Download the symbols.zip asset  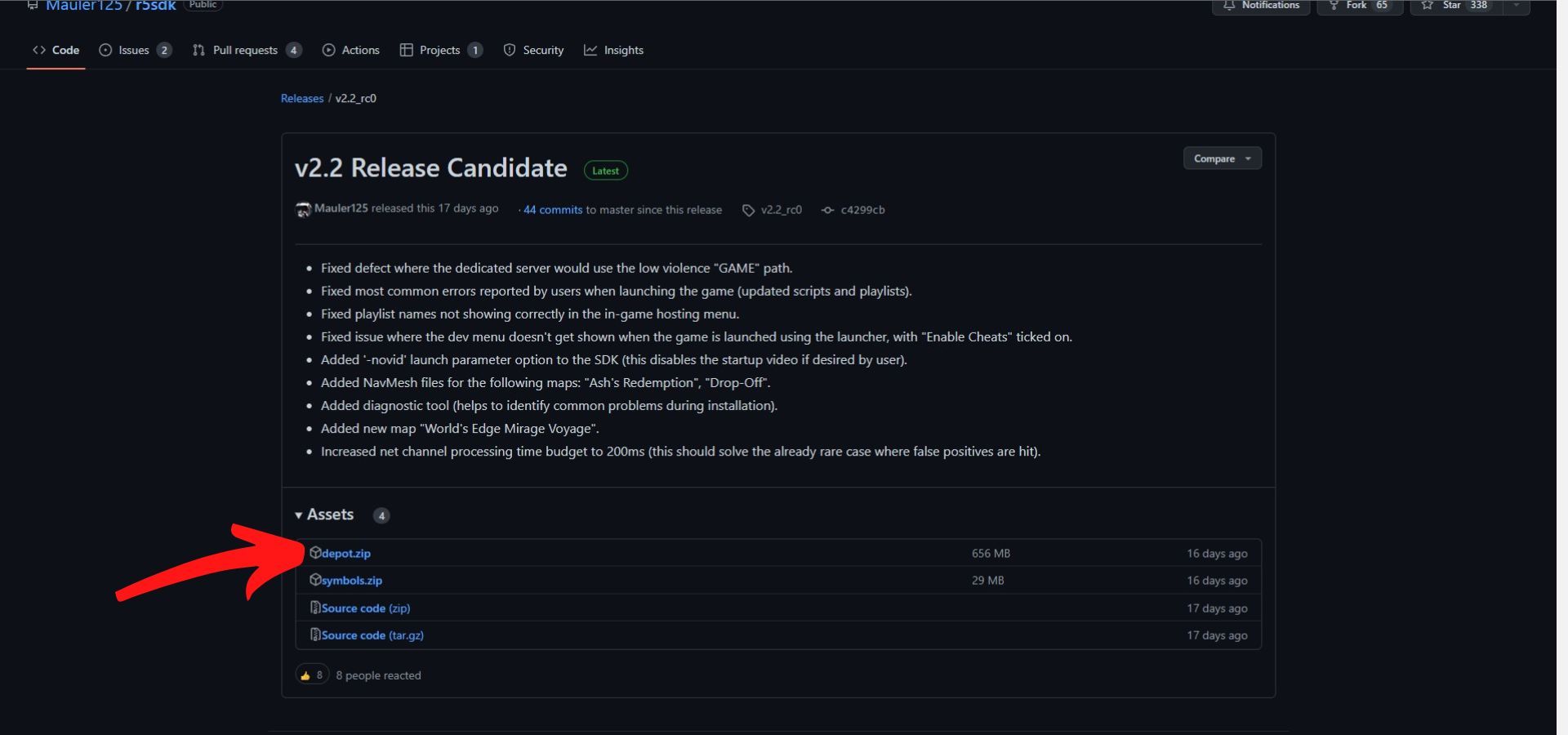click(x=351, y=580)
